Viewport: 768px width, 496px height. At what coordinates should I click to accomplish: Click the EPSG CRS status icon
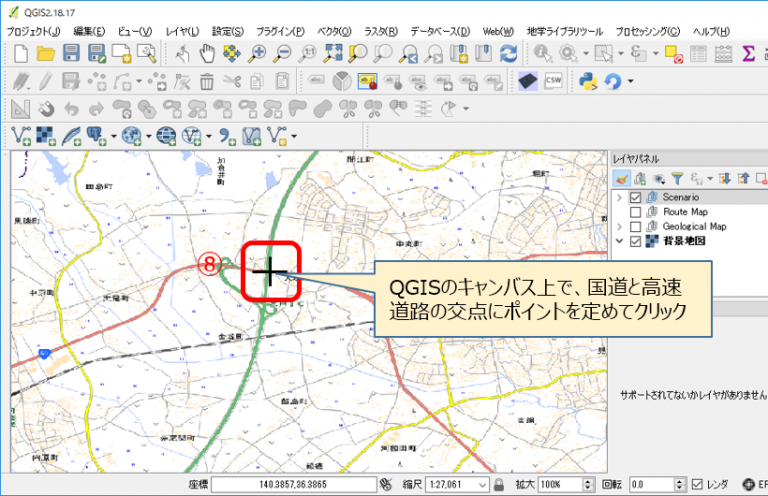point(749,485)
